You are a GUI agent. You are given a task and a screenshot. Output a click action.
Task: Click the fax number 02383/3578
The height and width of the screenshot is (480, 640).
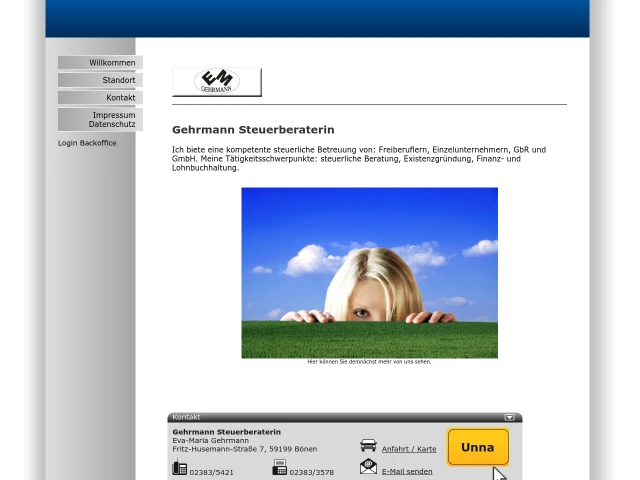(x=311, y=472)
